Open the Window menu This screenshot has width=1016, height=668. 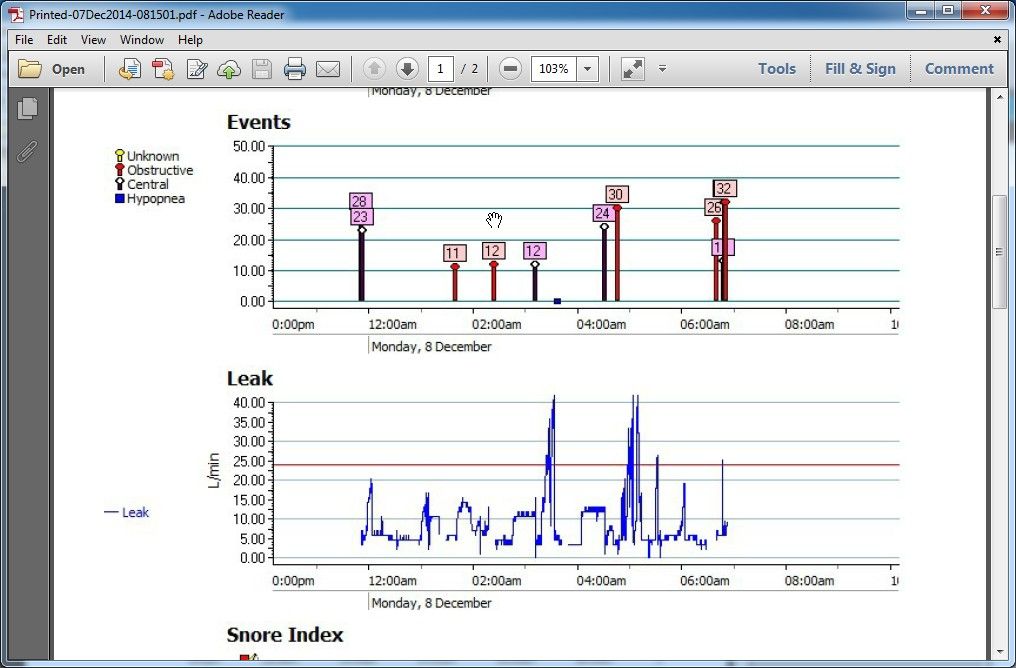(142, 40)
